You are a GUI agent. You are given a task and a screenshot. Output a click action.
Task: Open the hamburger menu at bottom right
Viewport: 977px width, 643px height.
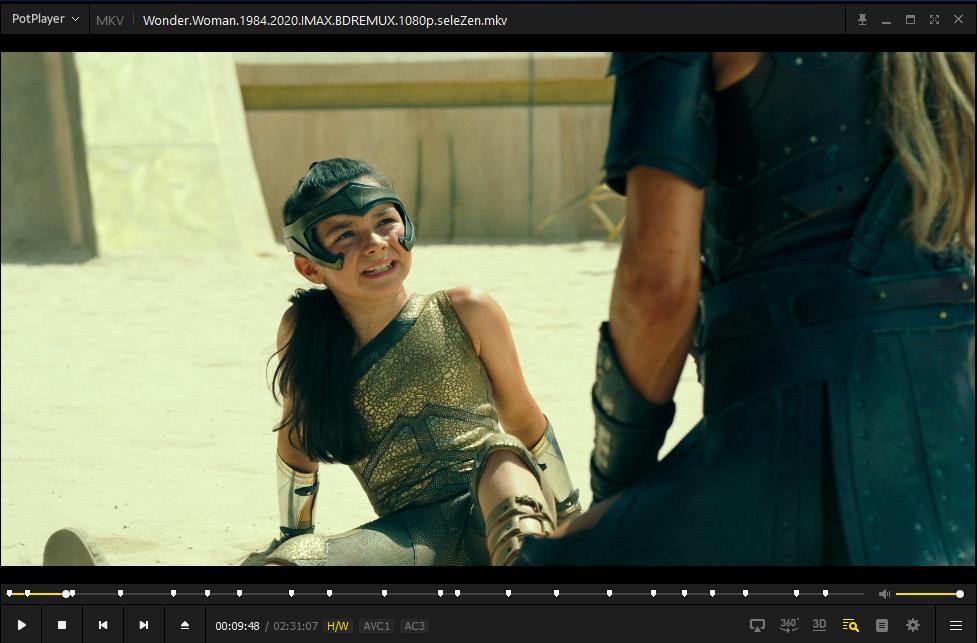point(955,625)
